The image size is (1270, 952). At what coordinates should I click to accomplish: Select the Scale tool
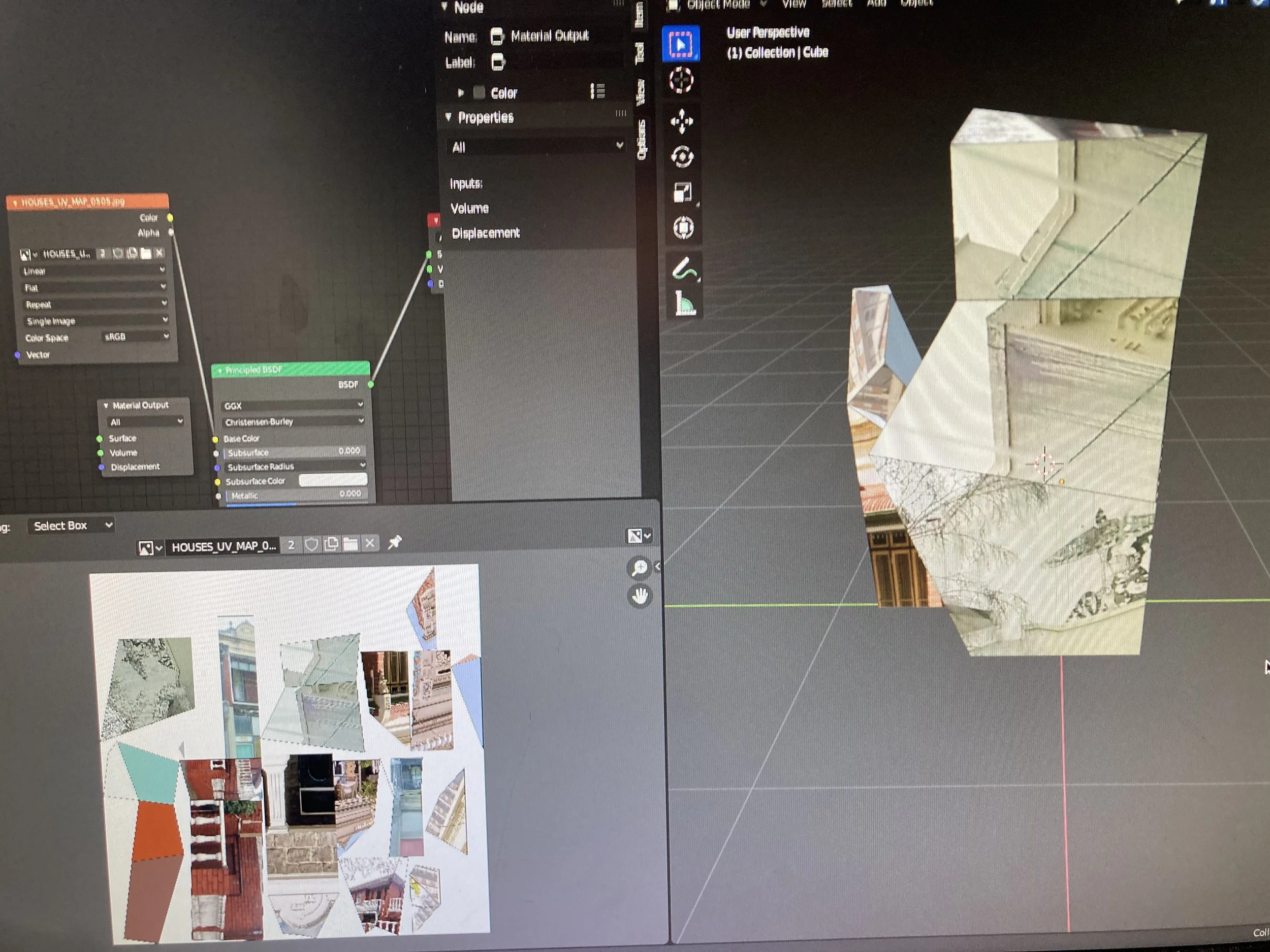682,192
